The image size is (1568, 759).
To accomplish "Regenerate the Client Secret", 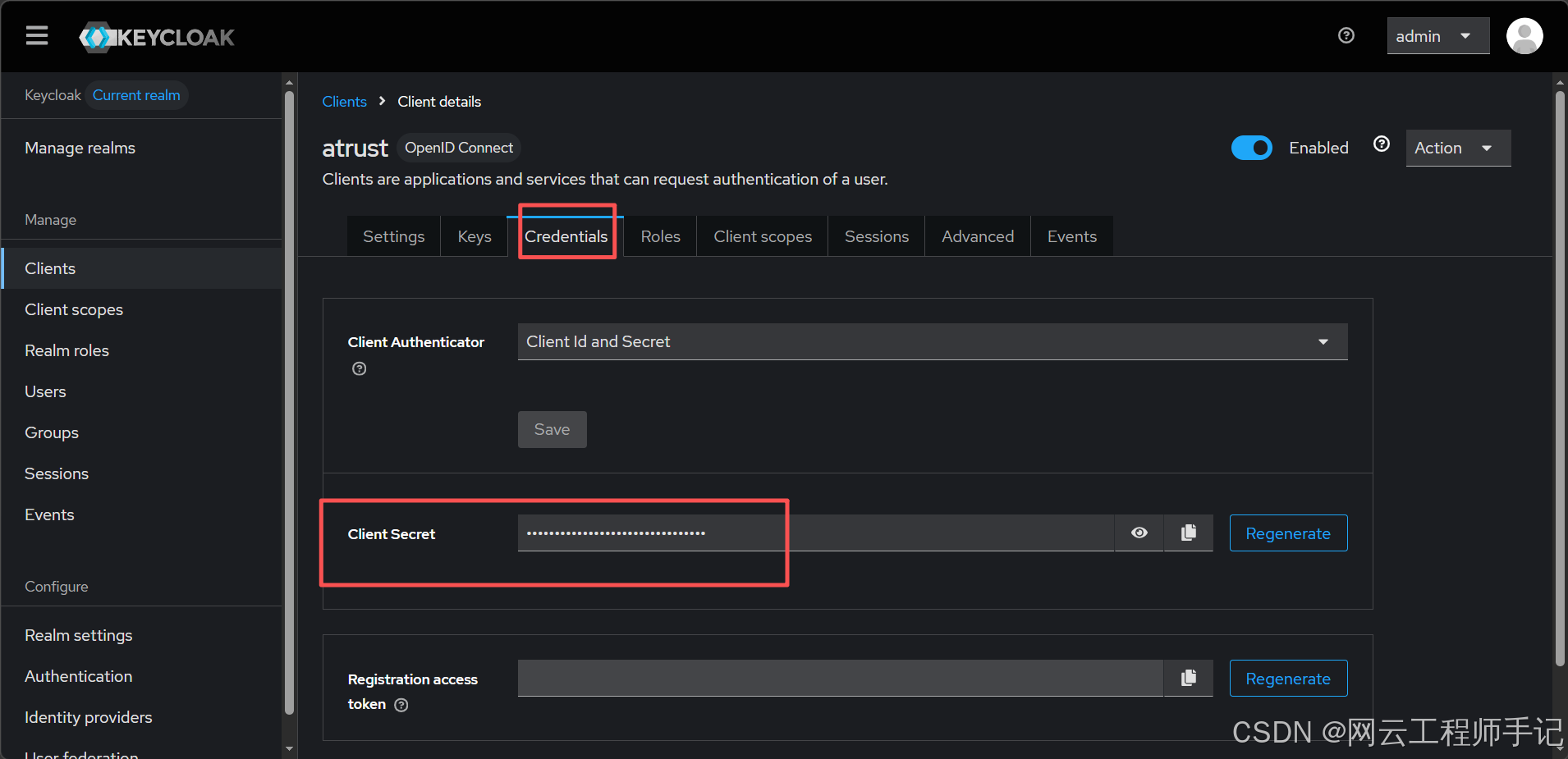I will pos(1288,533).
